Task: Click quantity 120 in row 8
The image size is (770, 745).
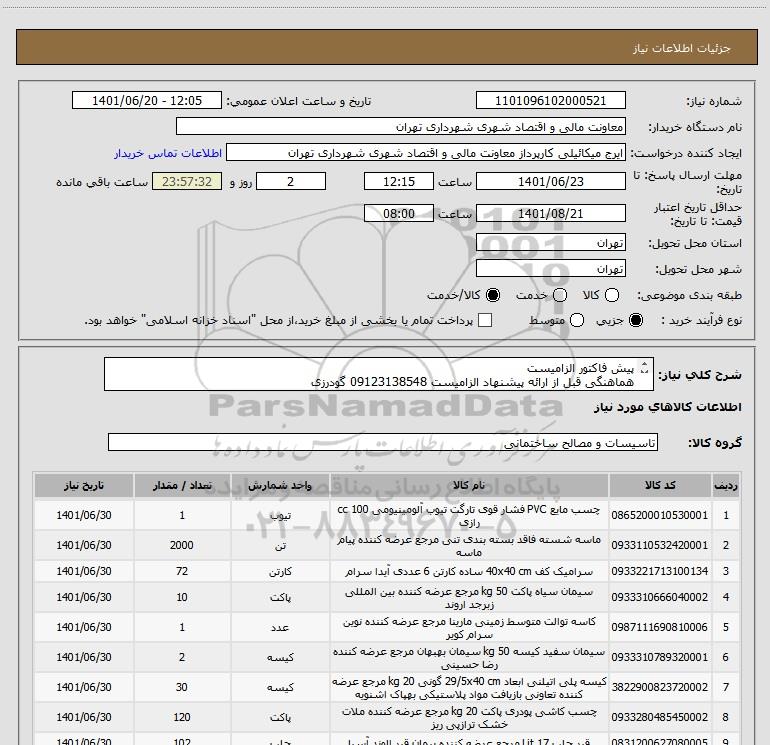Action: 182,717
